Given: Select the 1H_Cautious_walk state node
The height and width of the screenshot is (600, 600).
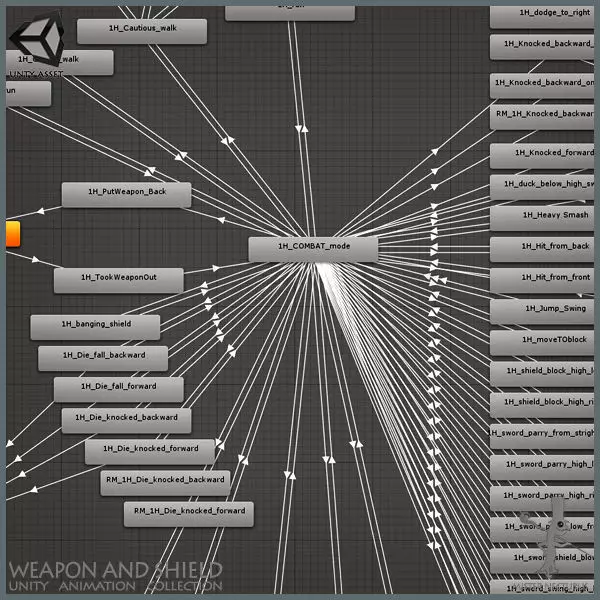Looking at the screenshot, I should click(142, 31).
